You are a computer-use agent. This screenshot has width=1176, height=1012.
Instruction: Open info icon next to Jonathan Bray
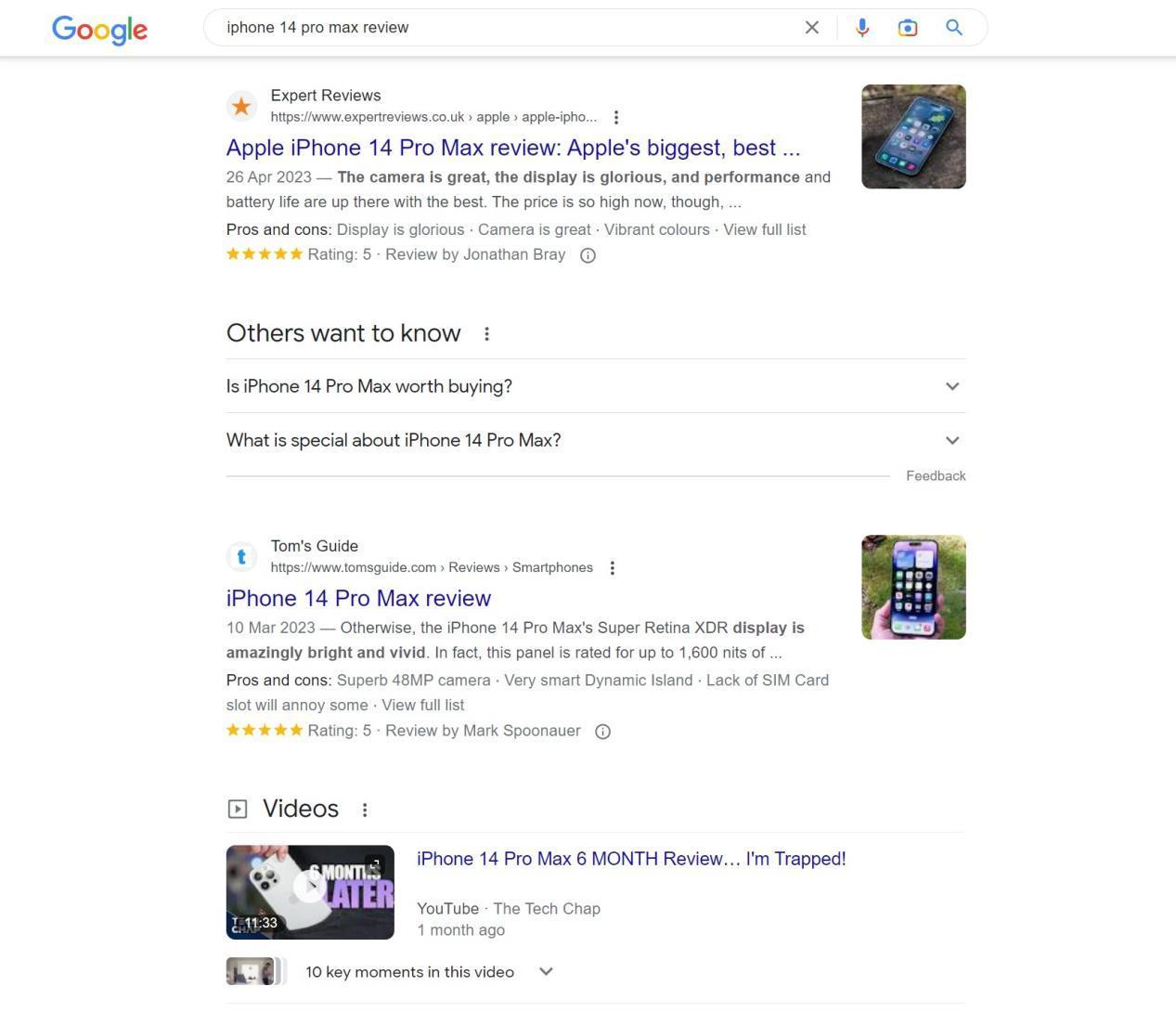[588, 255]
